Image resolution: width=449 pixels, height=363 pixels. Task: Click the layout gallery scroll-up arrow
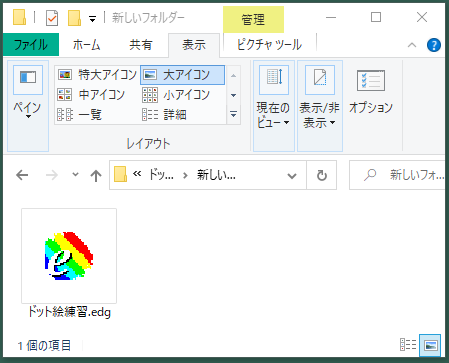[x=234, y=75]
